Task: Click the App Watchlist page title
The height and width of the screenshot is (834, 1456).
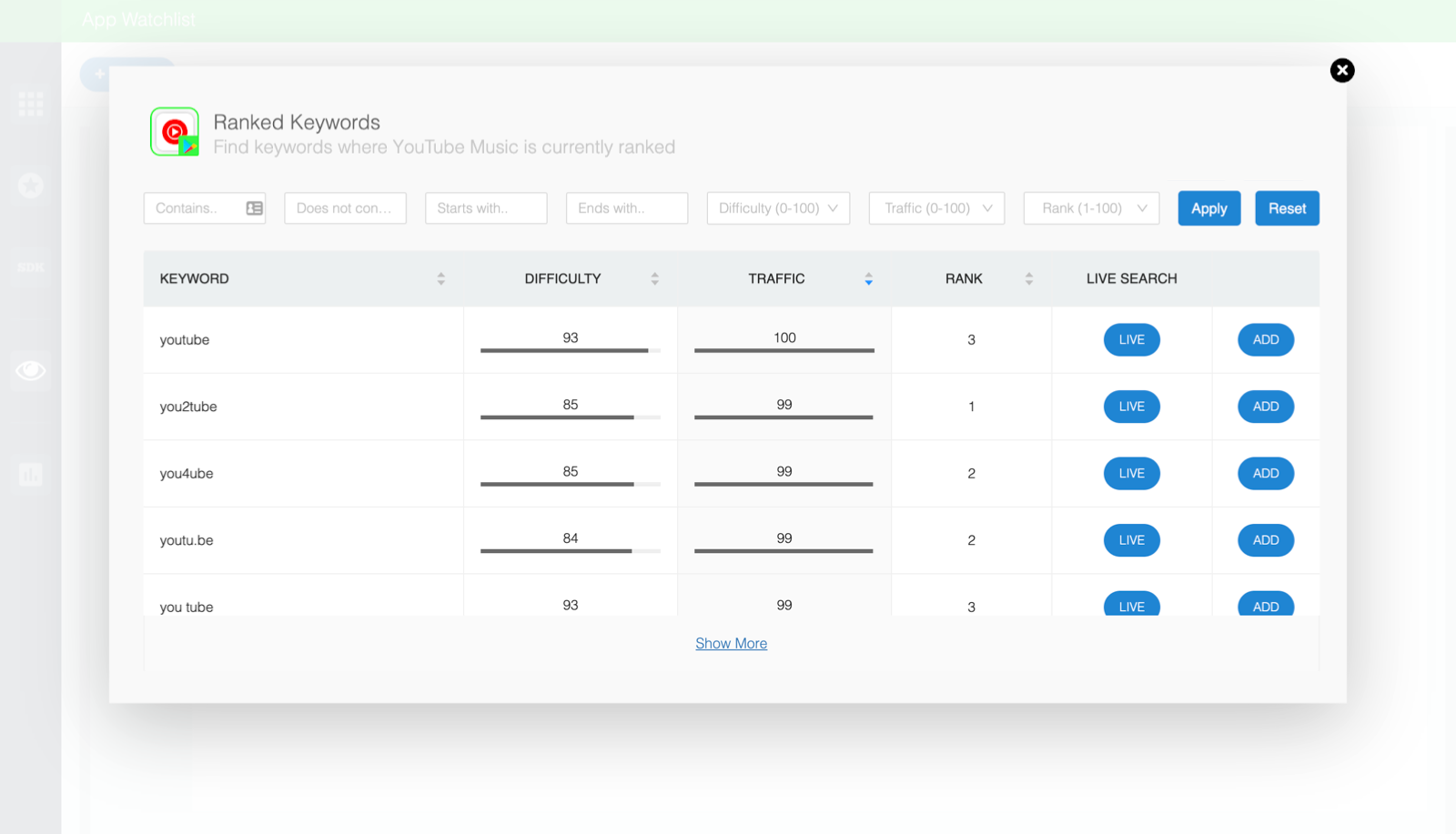Action: coord(138,20)
